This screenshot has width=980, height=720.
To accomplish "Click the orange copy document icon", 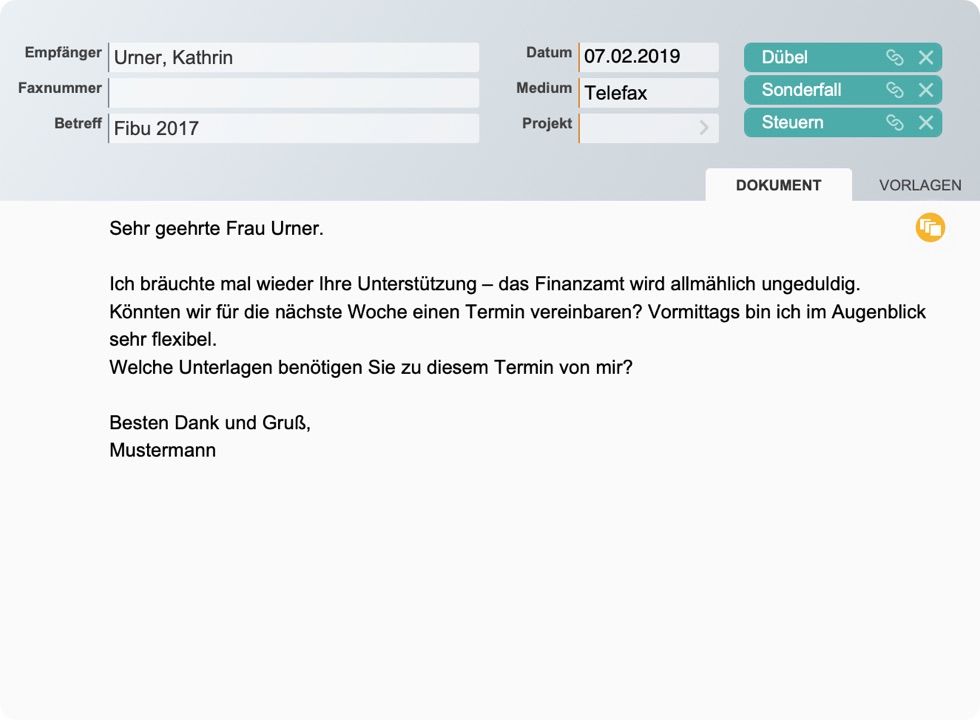I will 930,228.
